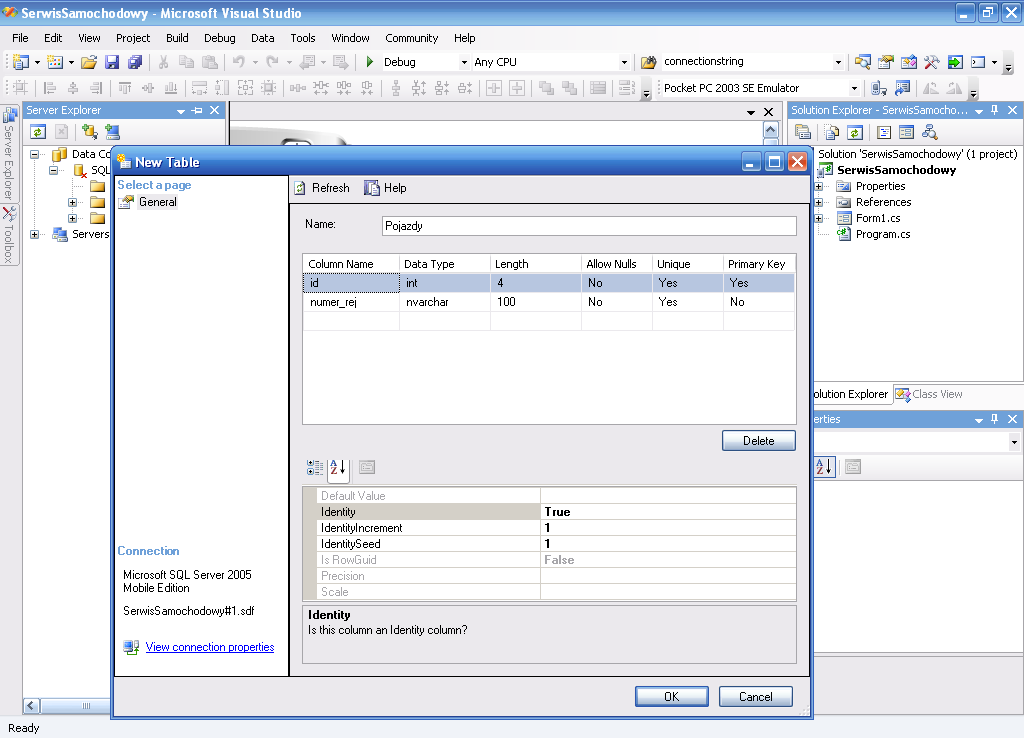The height and width of the screenshot is (738, 1024).
Task: Expand References node in Solution Explorer
Action: tap(818, 202)
